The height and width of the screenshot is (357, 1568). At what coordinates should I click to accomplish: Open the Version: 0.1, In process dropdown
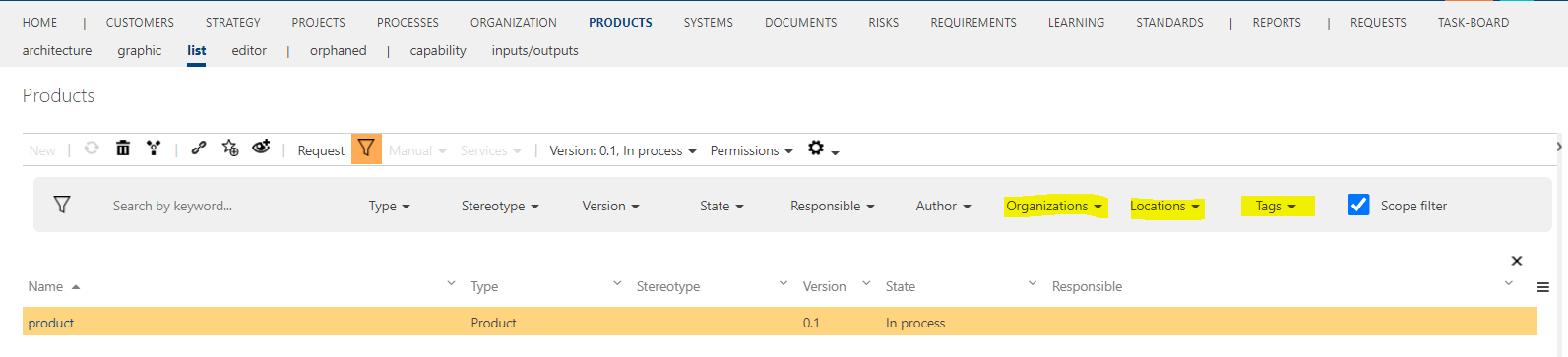pos(623,150)
